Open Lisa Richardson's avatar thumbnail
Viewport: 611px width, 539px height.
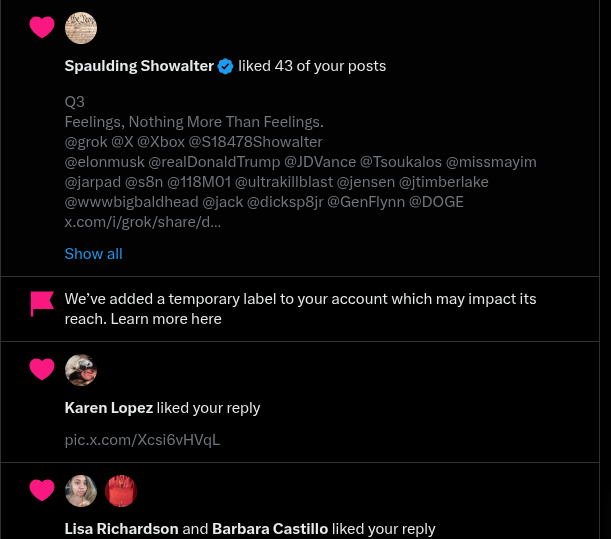[x=81, y=491]
